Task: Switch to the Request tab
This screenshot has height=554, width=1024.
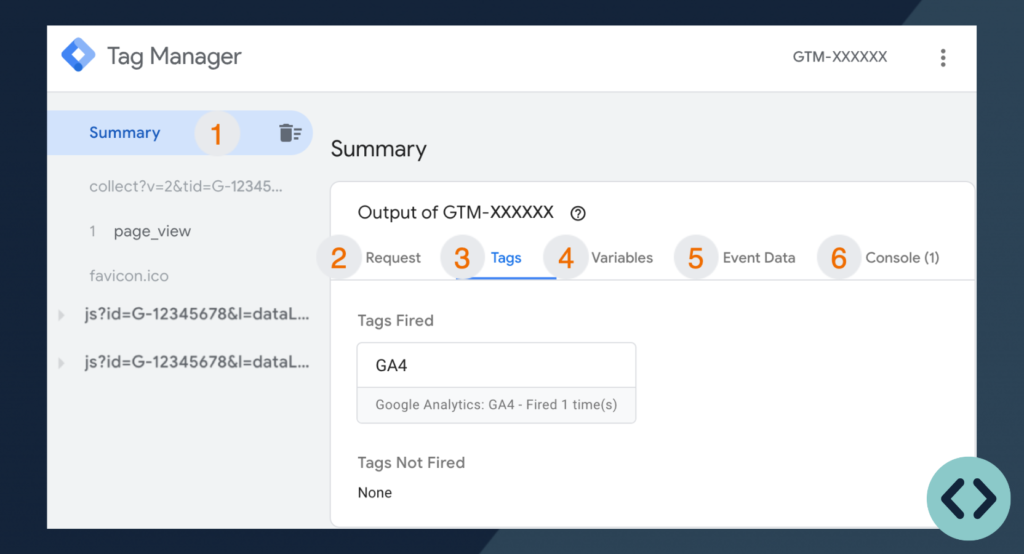Action: pyautogui.click(x=392, y=258)
